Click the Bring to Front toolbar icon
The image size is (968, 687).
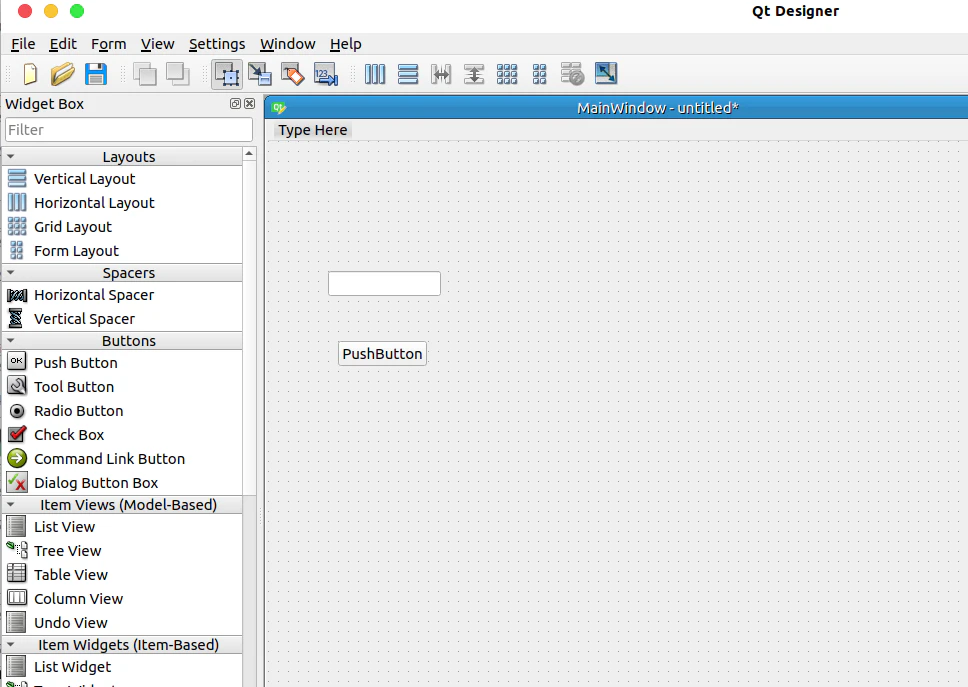click(178, 74)
